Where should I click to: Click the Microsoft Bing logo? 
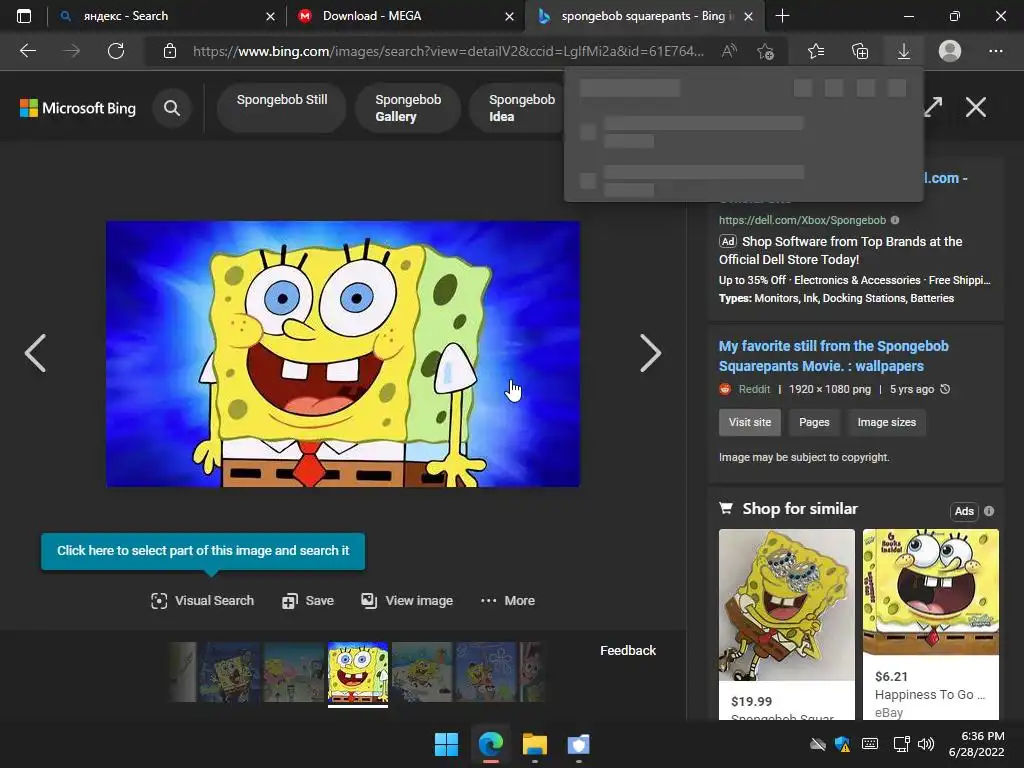pos(78,108)
